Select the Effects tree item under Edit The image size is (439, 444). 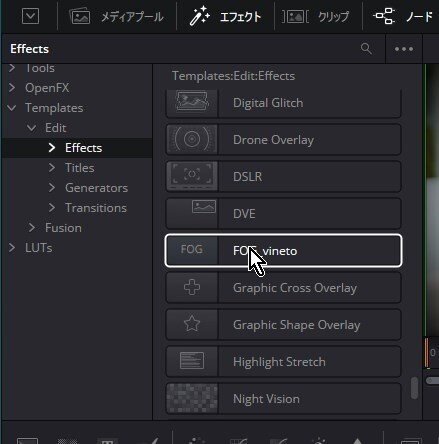pyautogui.click(x=84, y=148)
